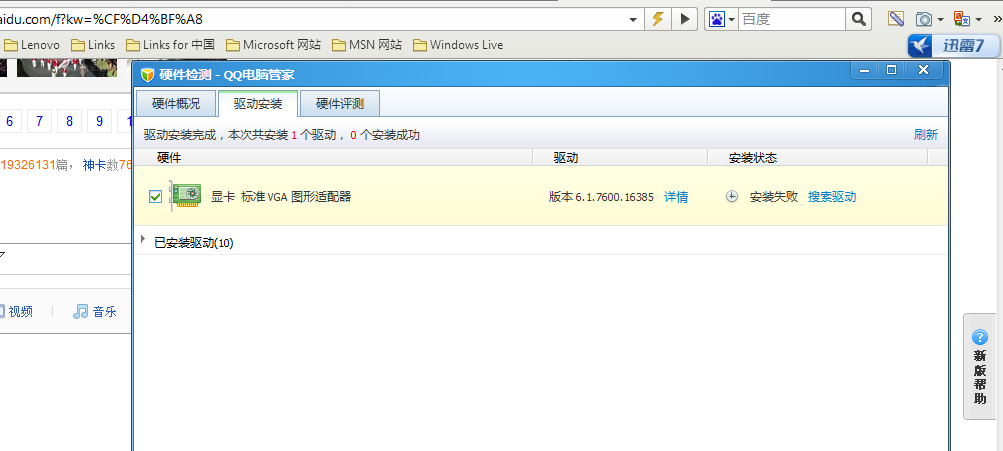The image size is (1003, 451).
Task: Click the 迅雷7 Thunder button
Action: tap(954, 45)
